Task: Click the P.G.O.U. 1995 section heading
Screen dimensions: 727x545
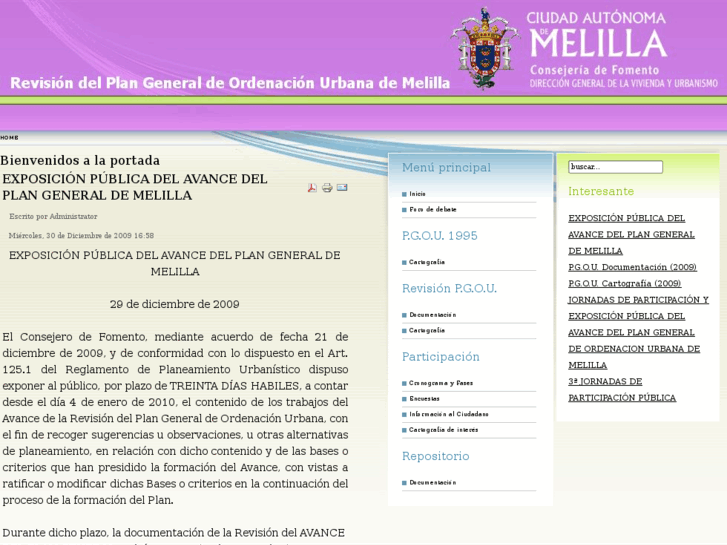Action: [x=440, y=236]
